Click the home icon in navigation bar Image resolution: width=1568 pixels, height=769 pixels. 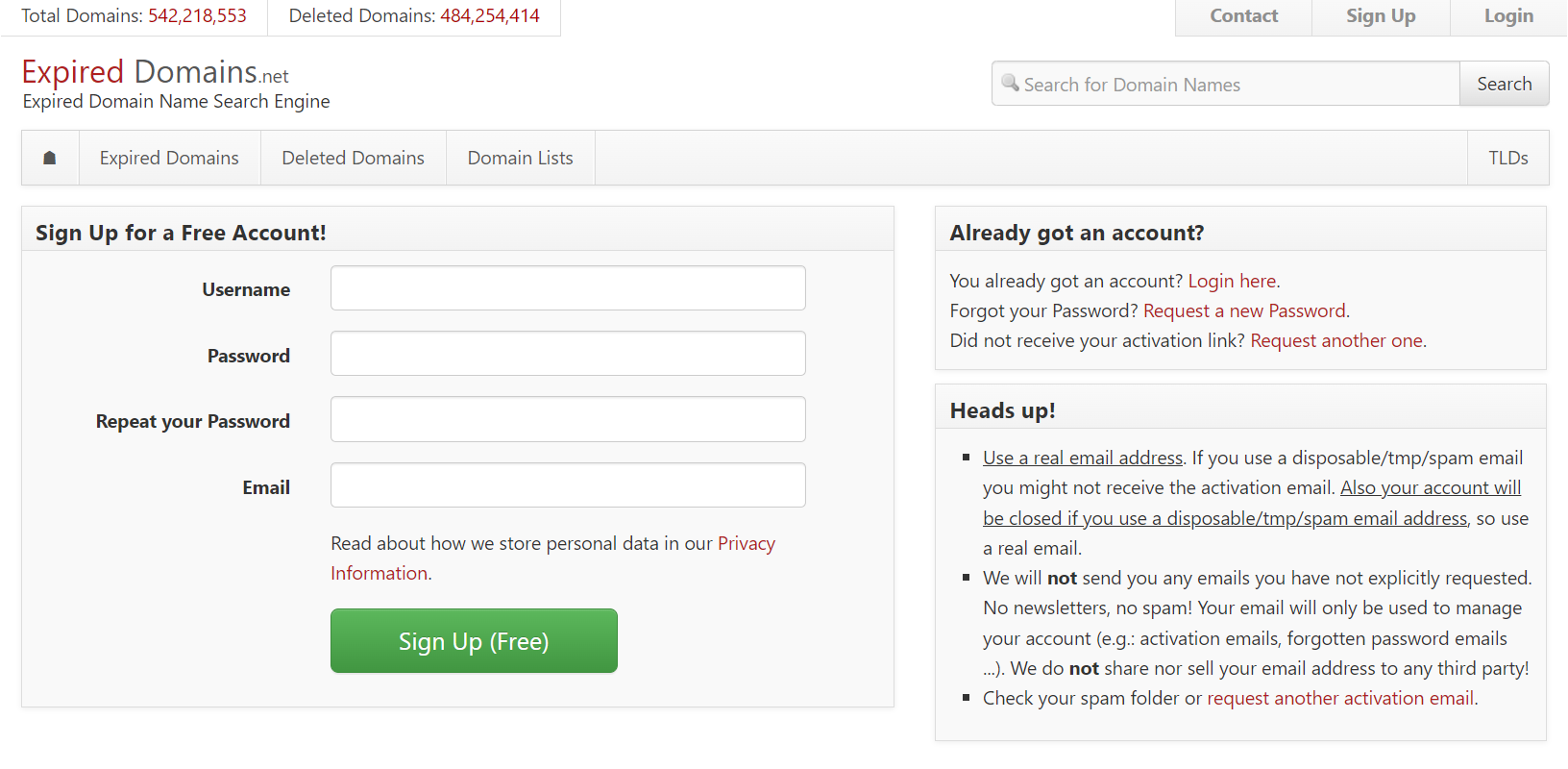(x=50, y=158)
